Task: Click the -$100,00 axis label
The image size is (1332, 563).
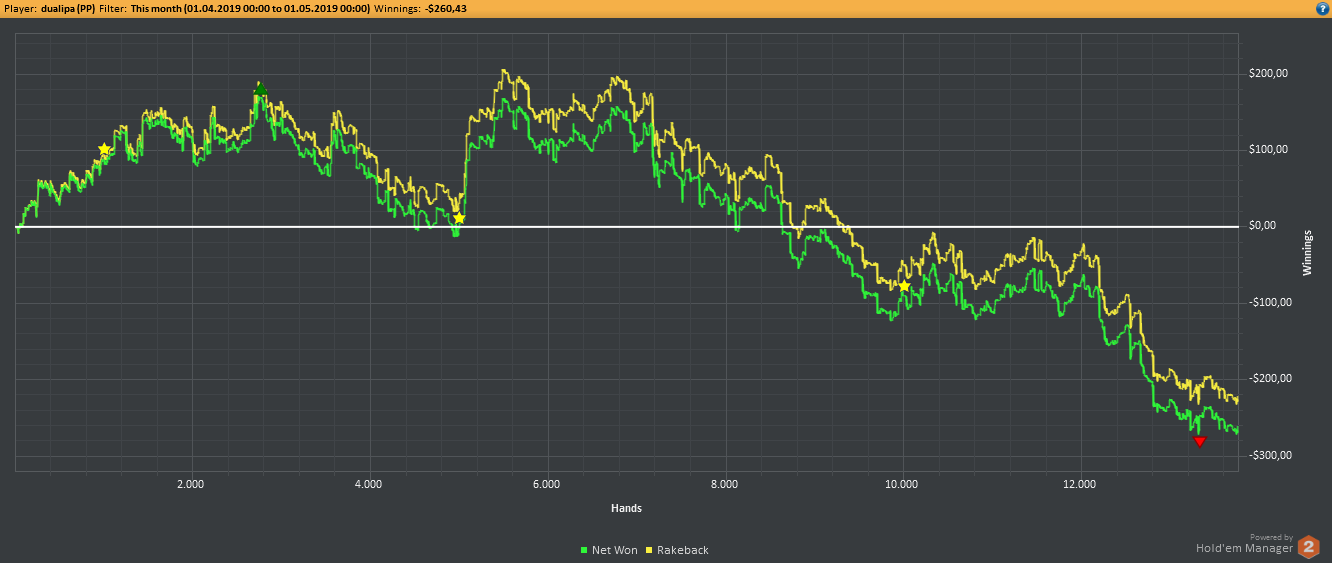Action: (1268, 302)
